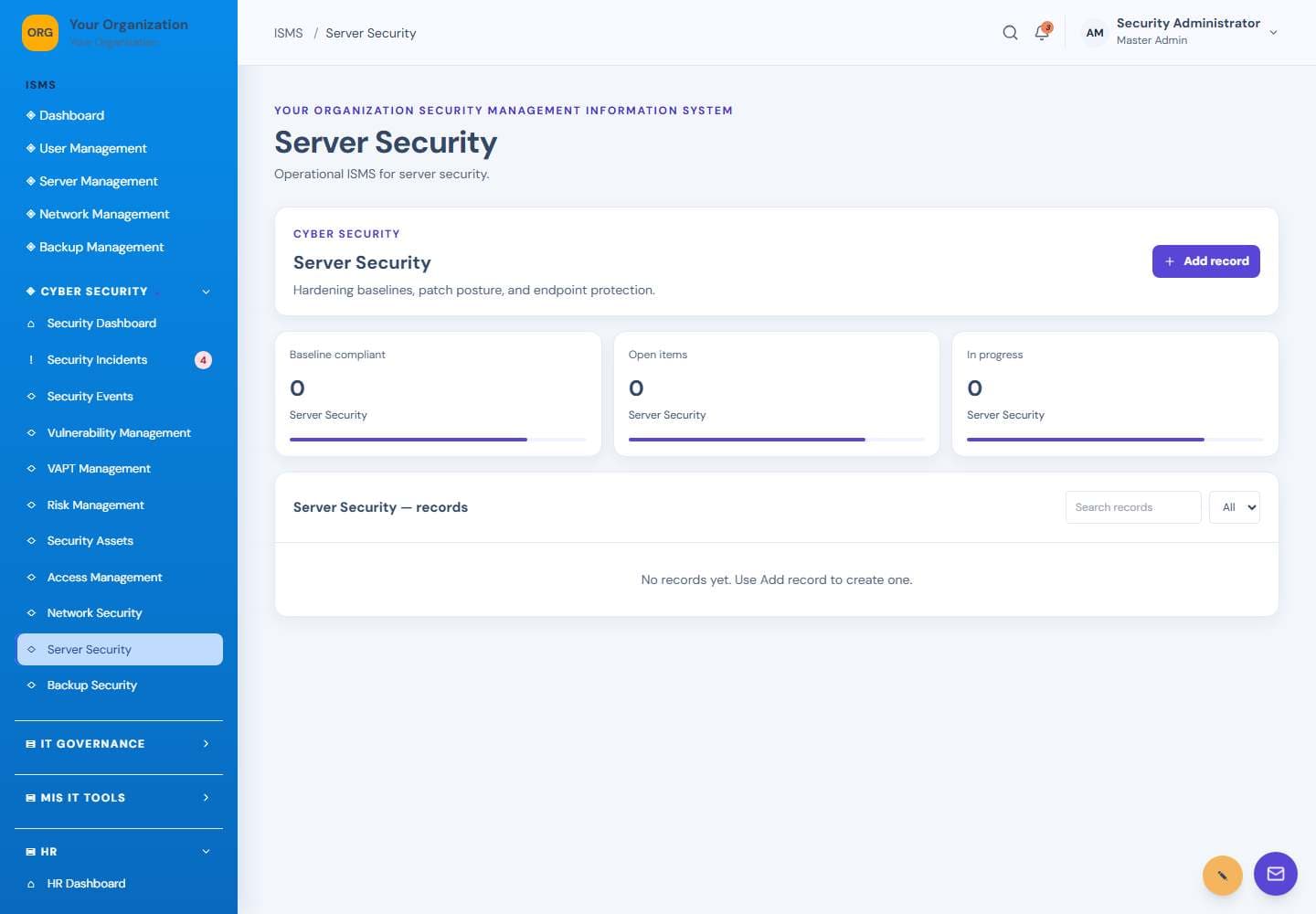Click the ISMS breadcrumb link
This screenshot has width=1316, height=914.
pyautogui.click(x=288, y=33)
